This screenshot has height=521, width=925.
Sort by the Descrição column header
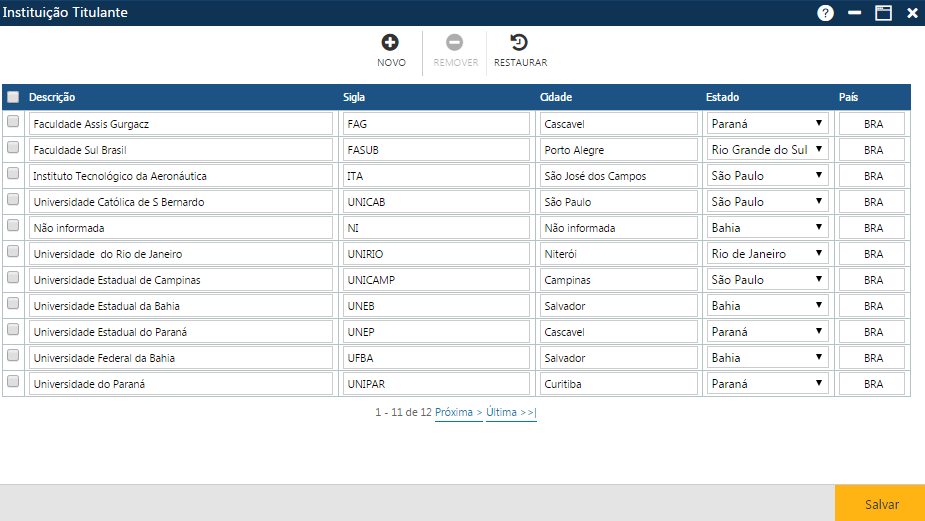click(53, 97)
